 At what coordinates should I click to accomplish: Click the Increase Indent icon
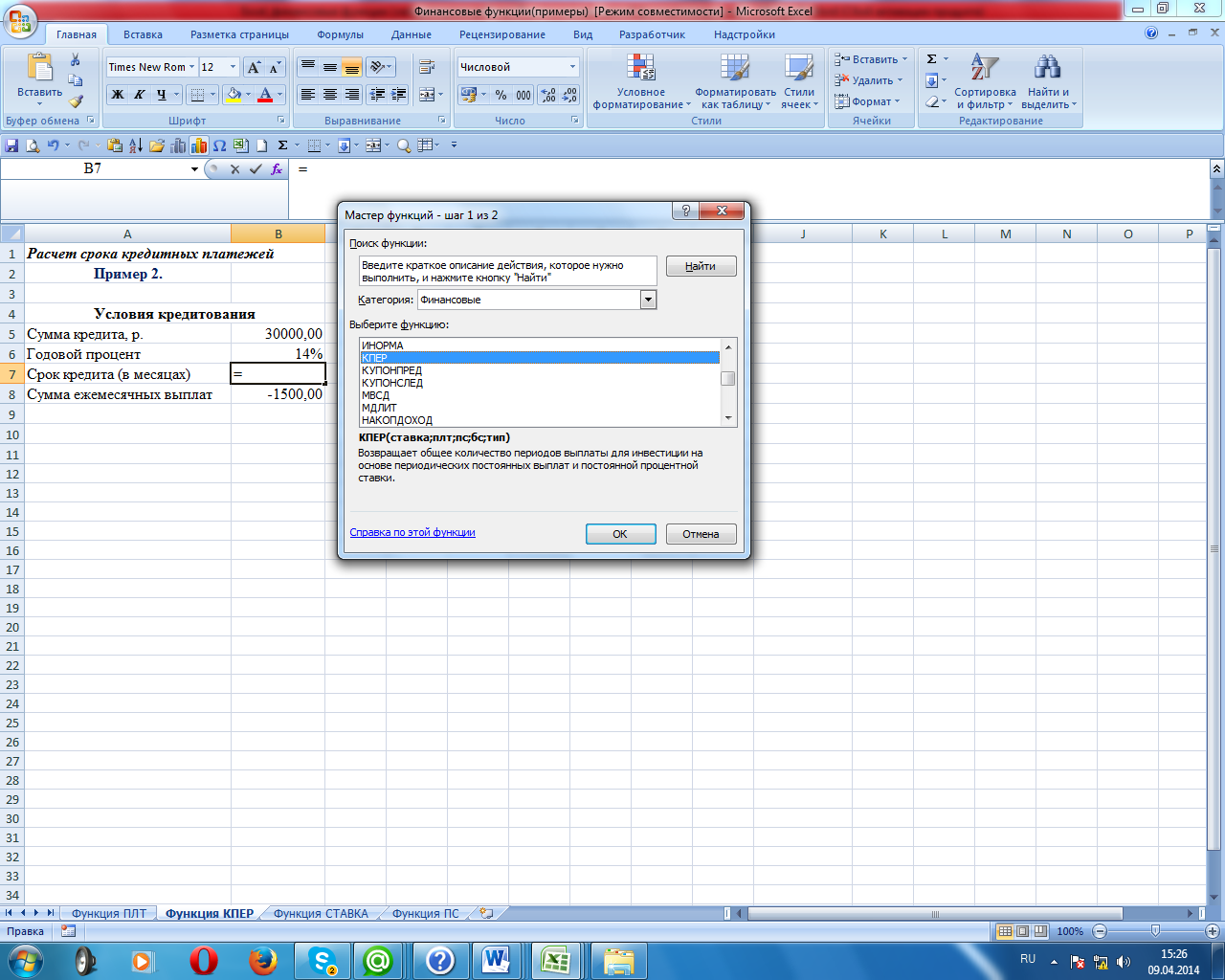tap(399, 95)
